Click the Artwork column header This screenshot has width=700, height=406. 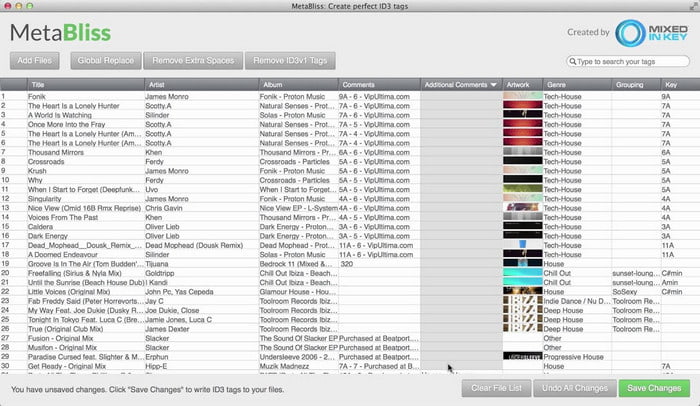[522, 85]
